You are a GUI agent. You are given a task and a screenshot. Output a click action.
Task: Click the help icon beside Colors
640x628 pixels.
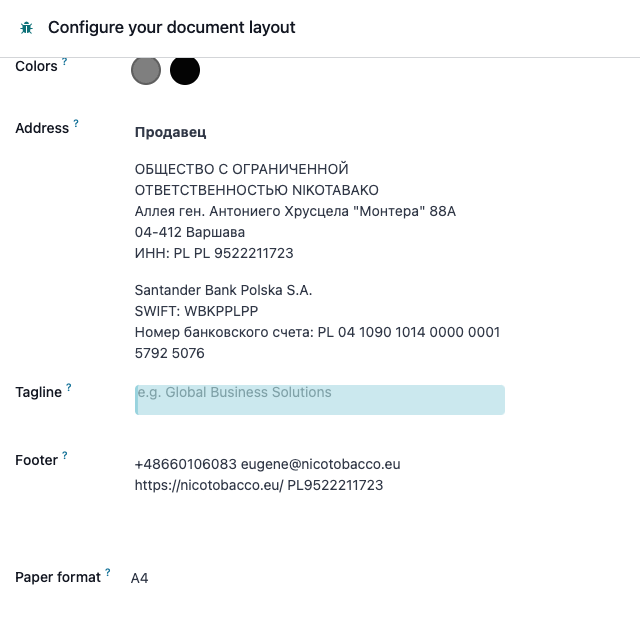pyautogui.click(x=64, y=61)
